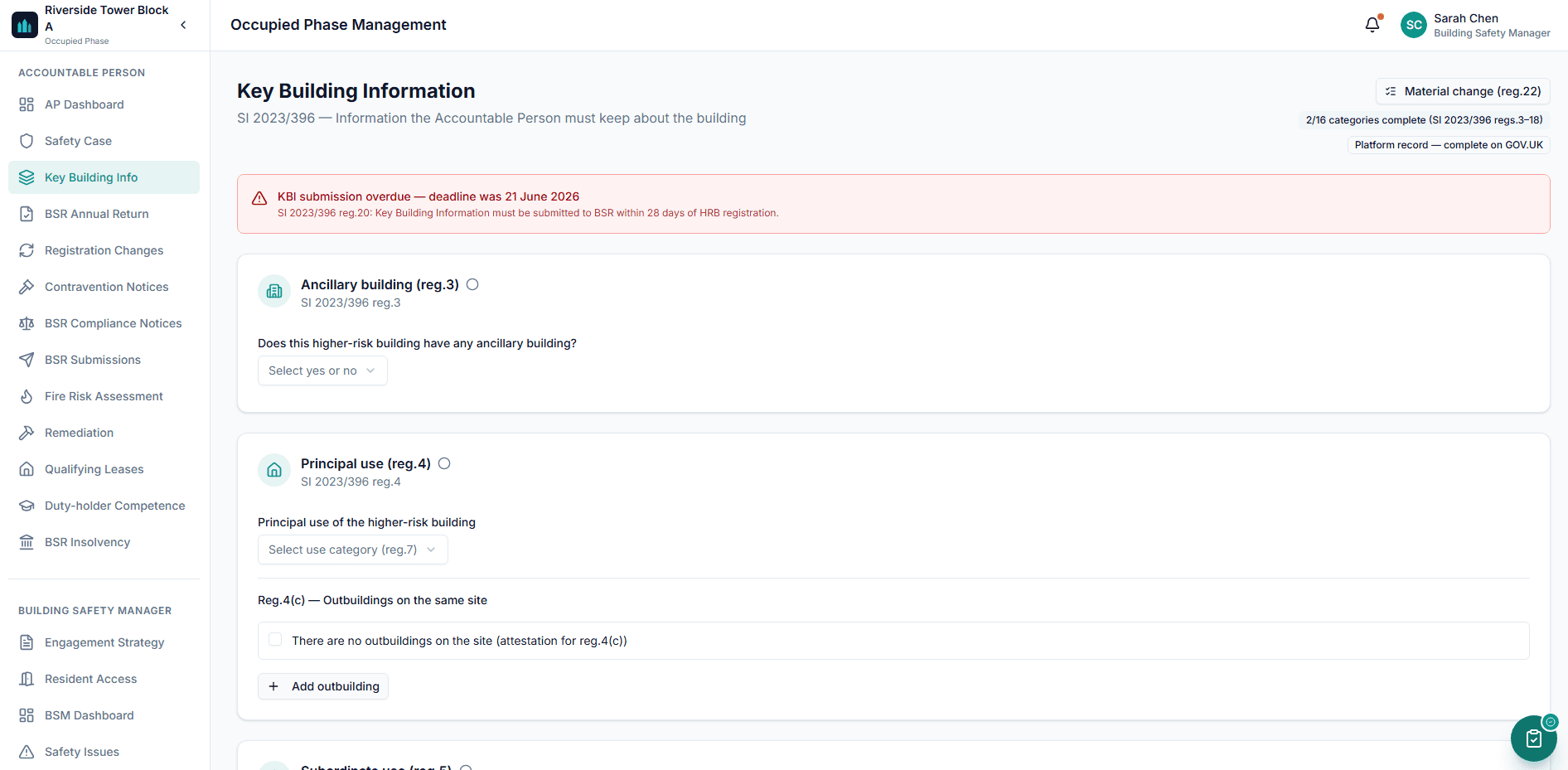This screenshot has height=770, width=1568.
Task: Click the BSR Annual Return document icon
Action: [x=27, y=214]
